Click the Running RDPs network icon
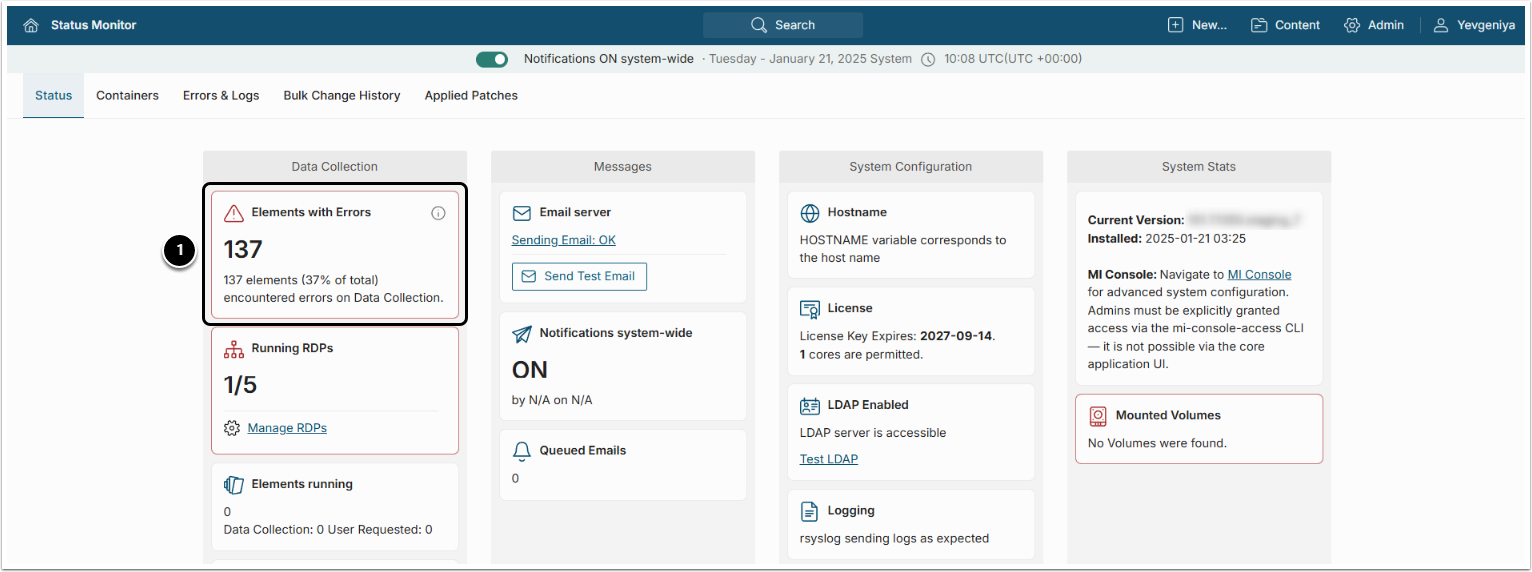Viewport: 1532px width, 572px height. coord(234,349)
